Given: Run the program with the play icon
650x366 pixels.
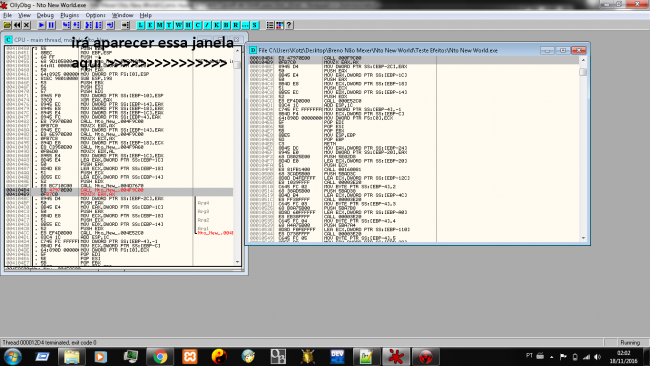Looking at the screenshot, I should pyautogui.click(x=41, y=25).
